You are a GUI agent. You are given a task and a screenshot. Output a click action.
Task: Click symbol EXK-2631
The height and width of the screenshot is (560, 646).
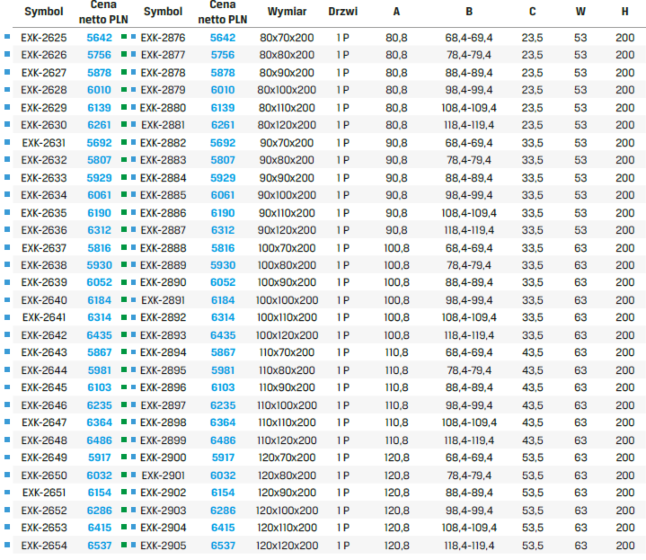click(x=44, y=143)
